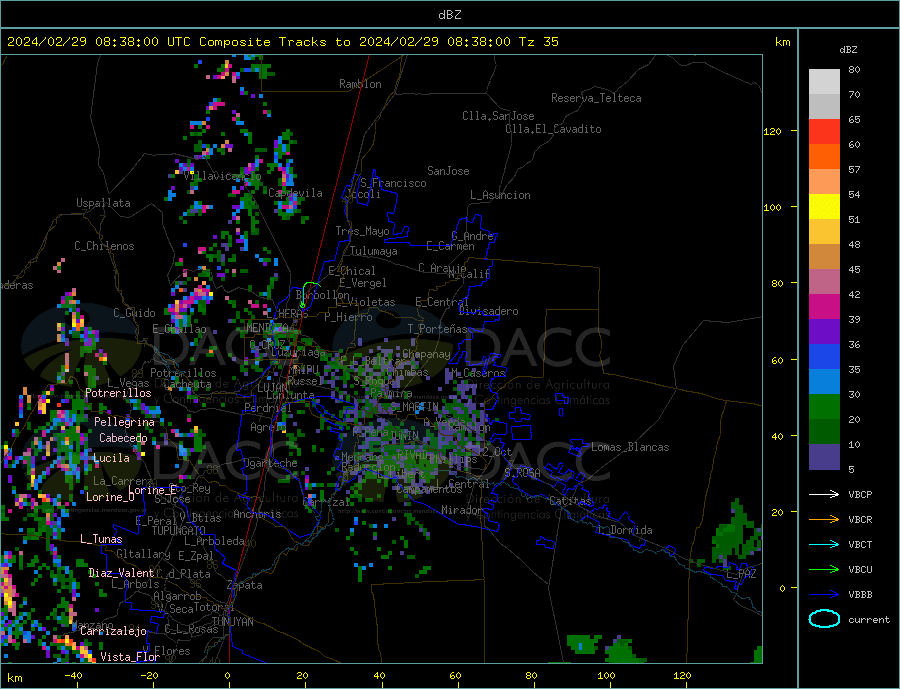Click the 'SanJose' map label
Screen dimensions: 900x689
tap(448, 171)
